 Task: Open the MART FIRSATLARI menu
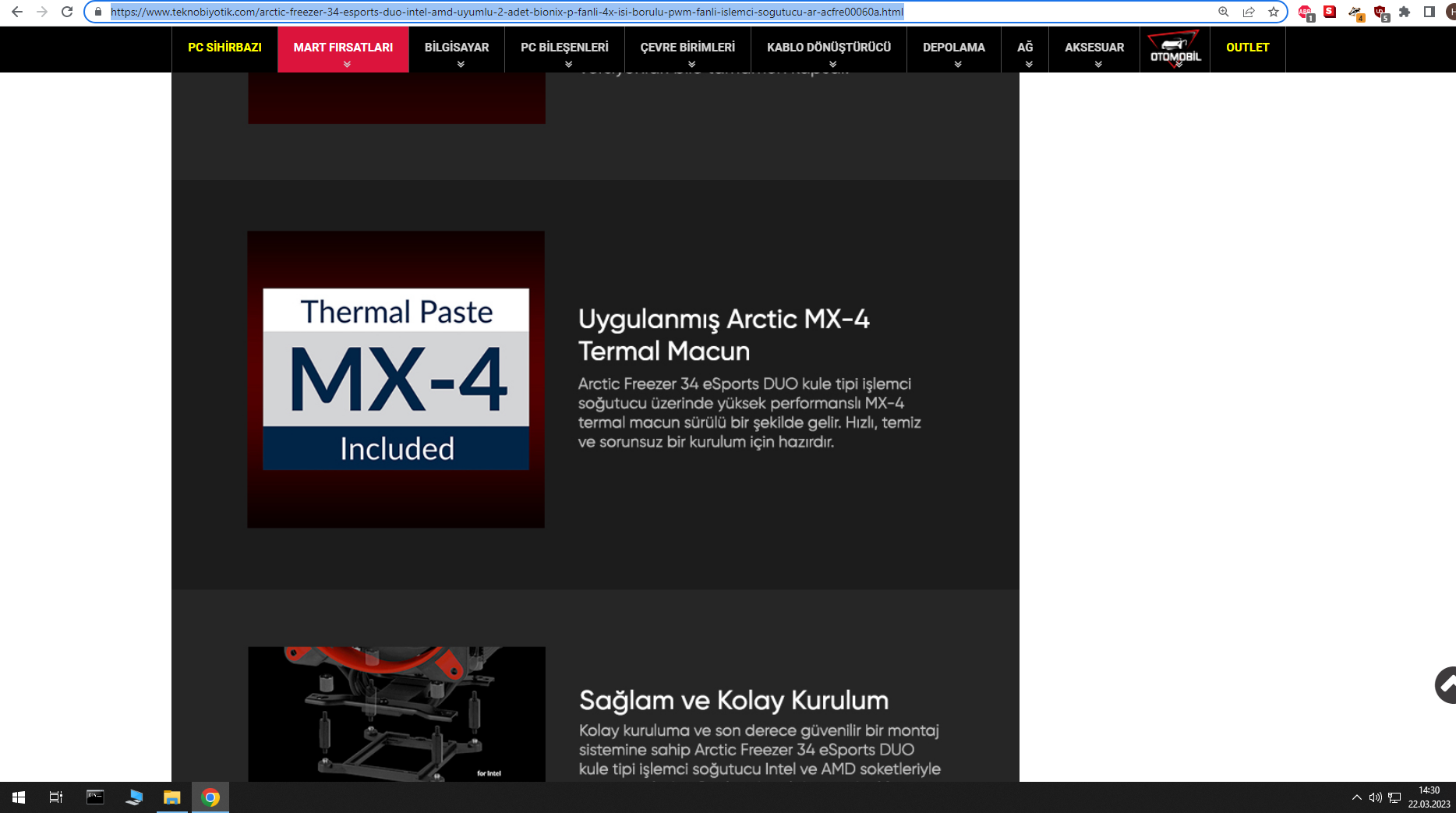pos(343,49)
